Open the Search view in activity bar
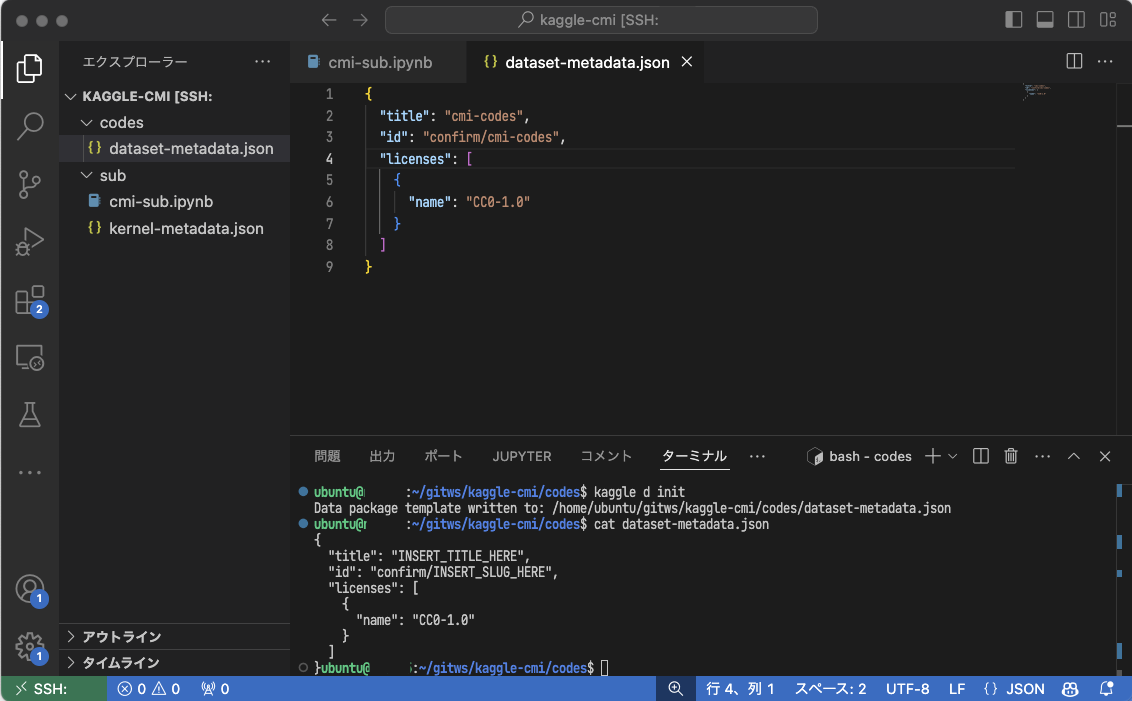This screenshot has width=1132, height=701. (30, 126)
